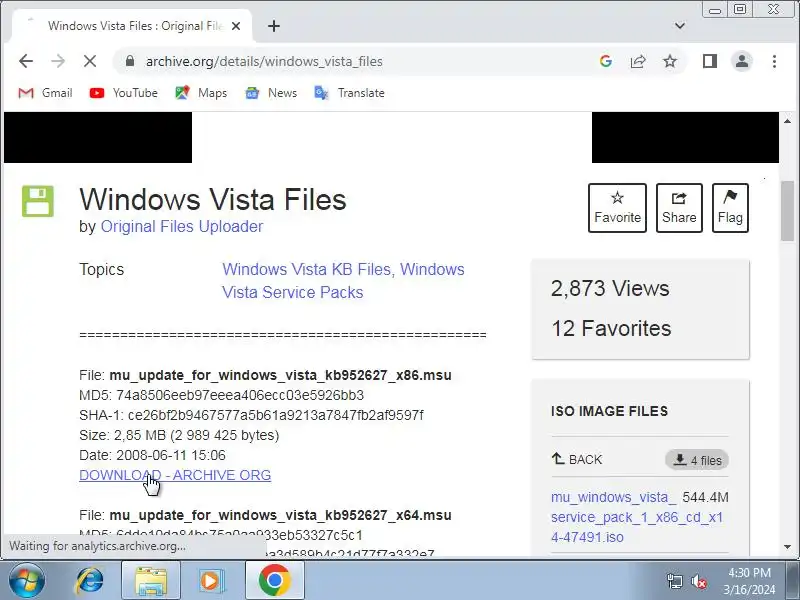Open the mu_windows_vista_service_pack_1_x86 iso link
Viewport: 800px width, 600px height.
click(637, 517)
